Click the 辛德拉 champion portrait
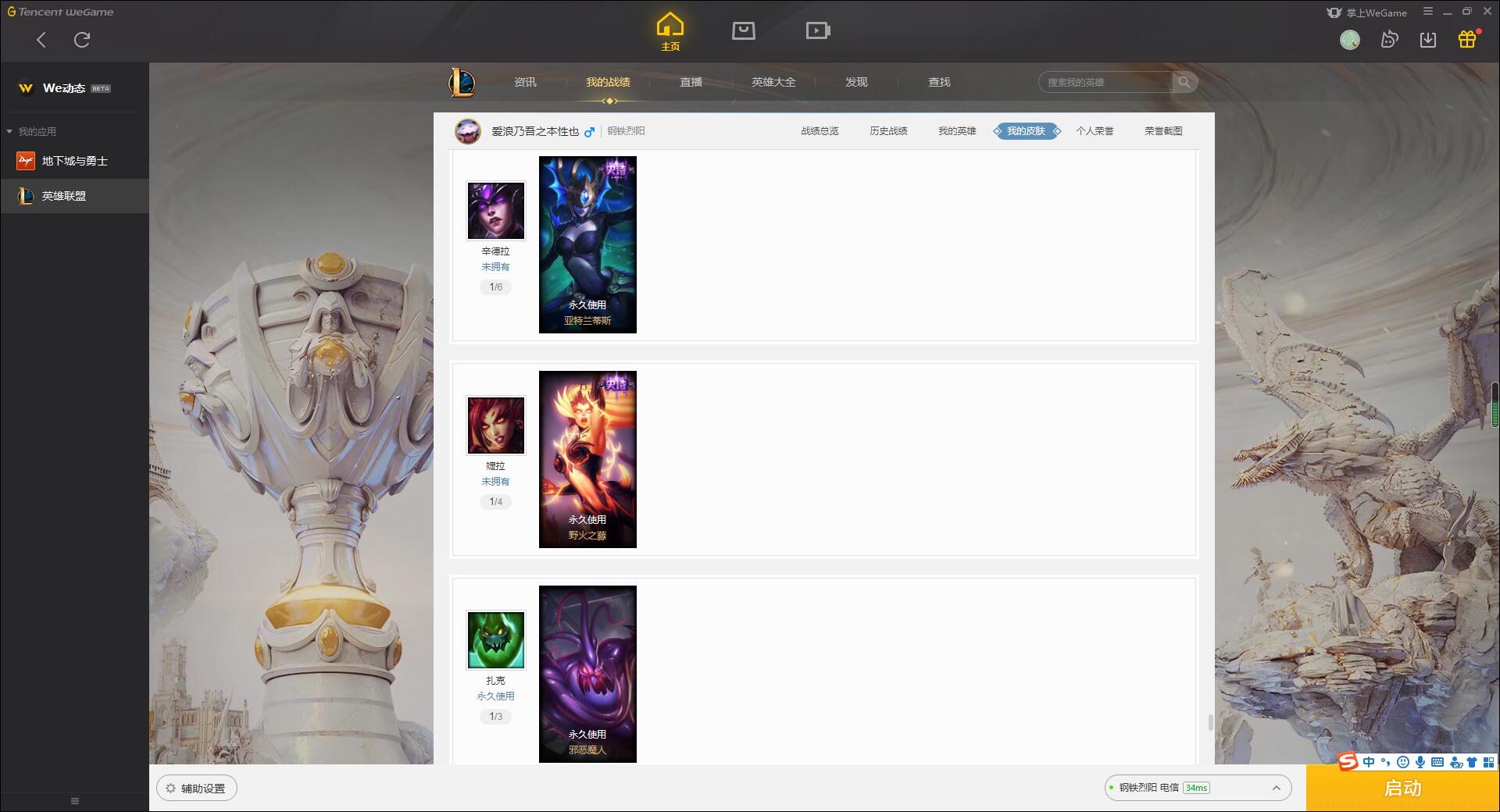Viewport: 1500px width, 812px height. pyautogui.click(x=496, y=211)
